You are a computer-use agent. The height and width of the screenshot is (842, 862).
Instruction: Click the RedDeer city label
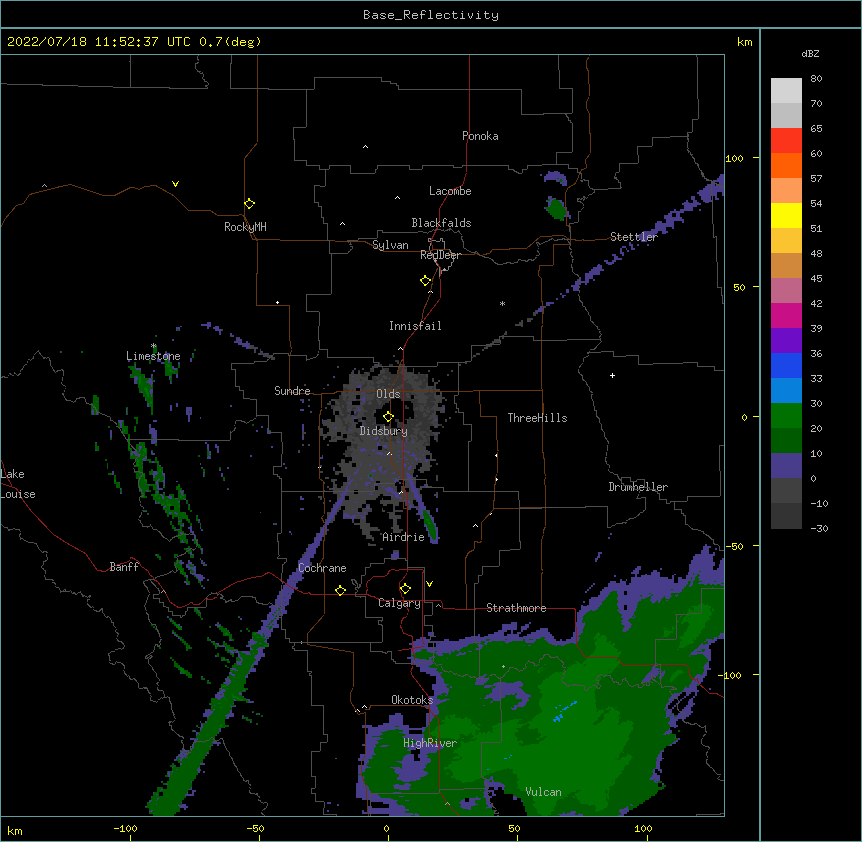coord(440,255)
